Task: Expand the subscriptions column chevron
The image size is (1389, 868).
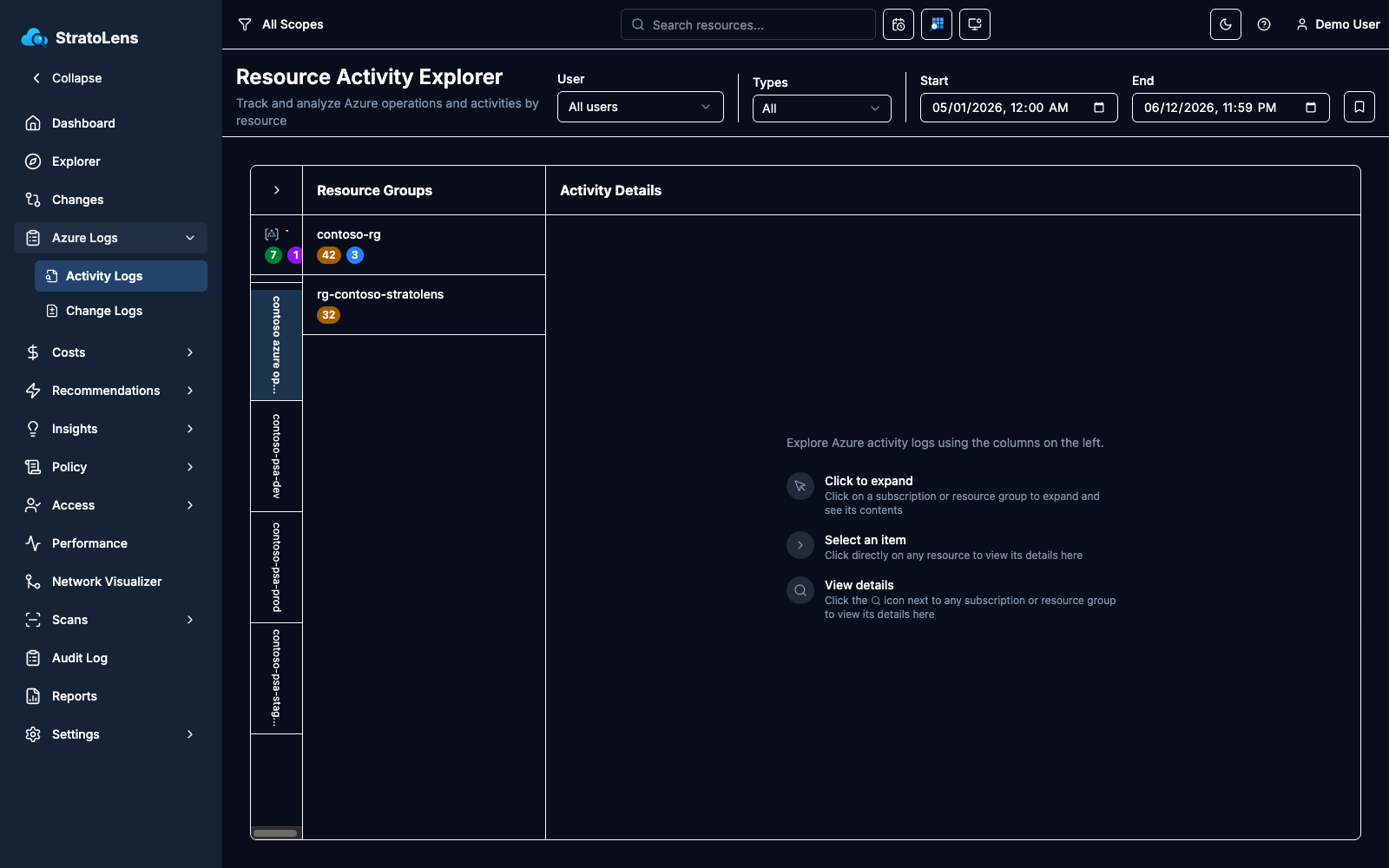Action: [276, 190]
